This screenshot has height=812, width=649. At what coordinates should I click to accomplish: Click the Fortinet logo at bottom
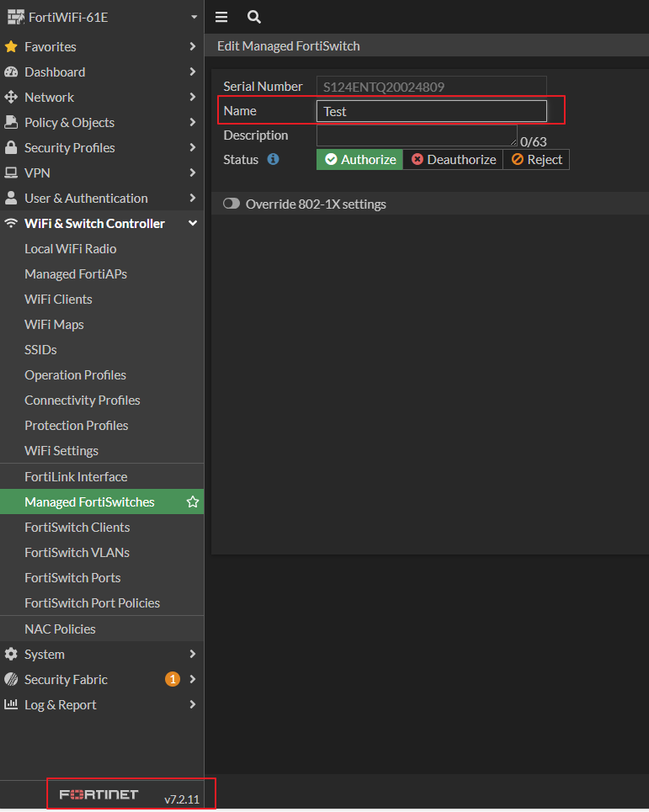[x=98, y=794]
